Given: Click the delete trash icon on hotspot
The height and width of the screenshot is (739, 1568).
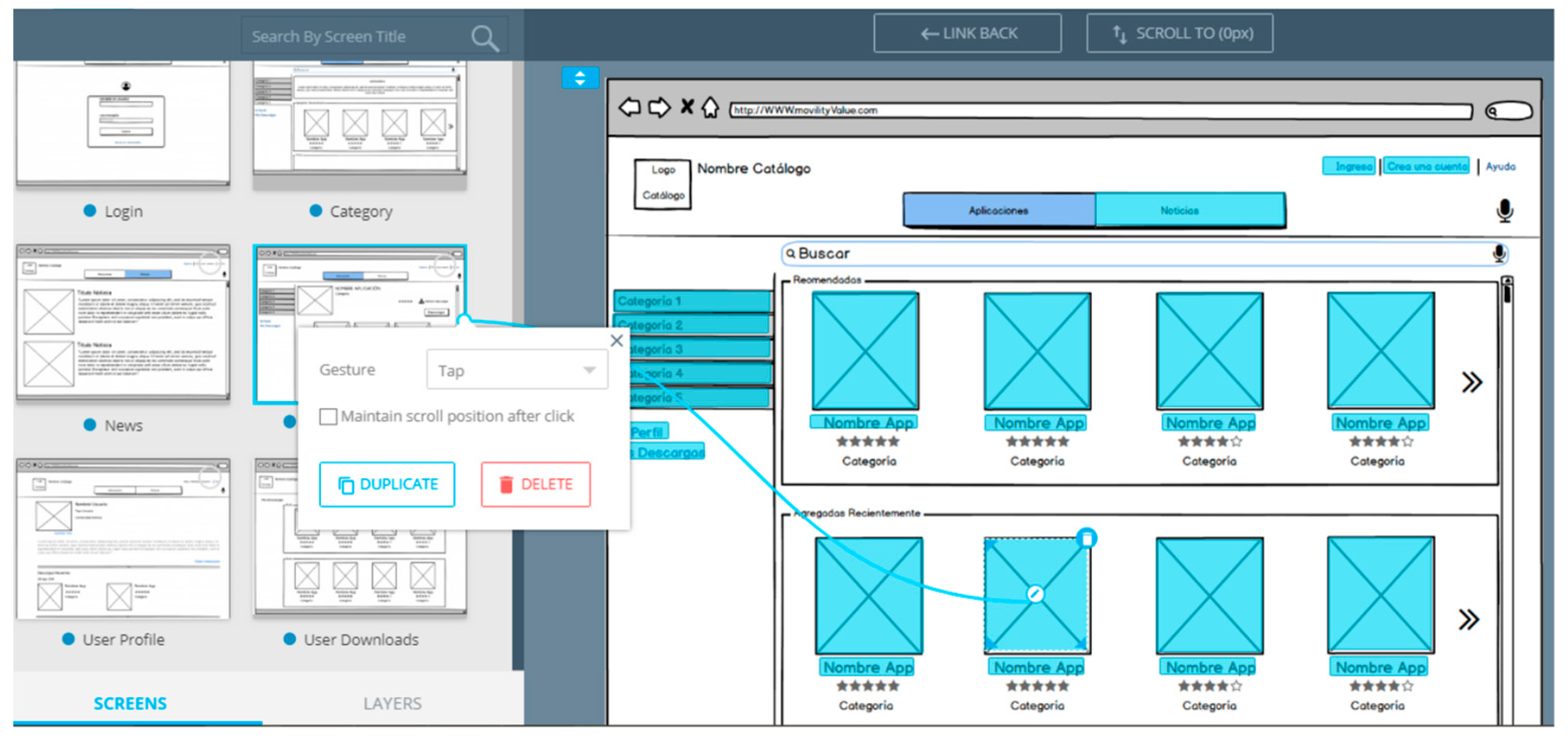Looking at the screenshot, I should 1086,539.
